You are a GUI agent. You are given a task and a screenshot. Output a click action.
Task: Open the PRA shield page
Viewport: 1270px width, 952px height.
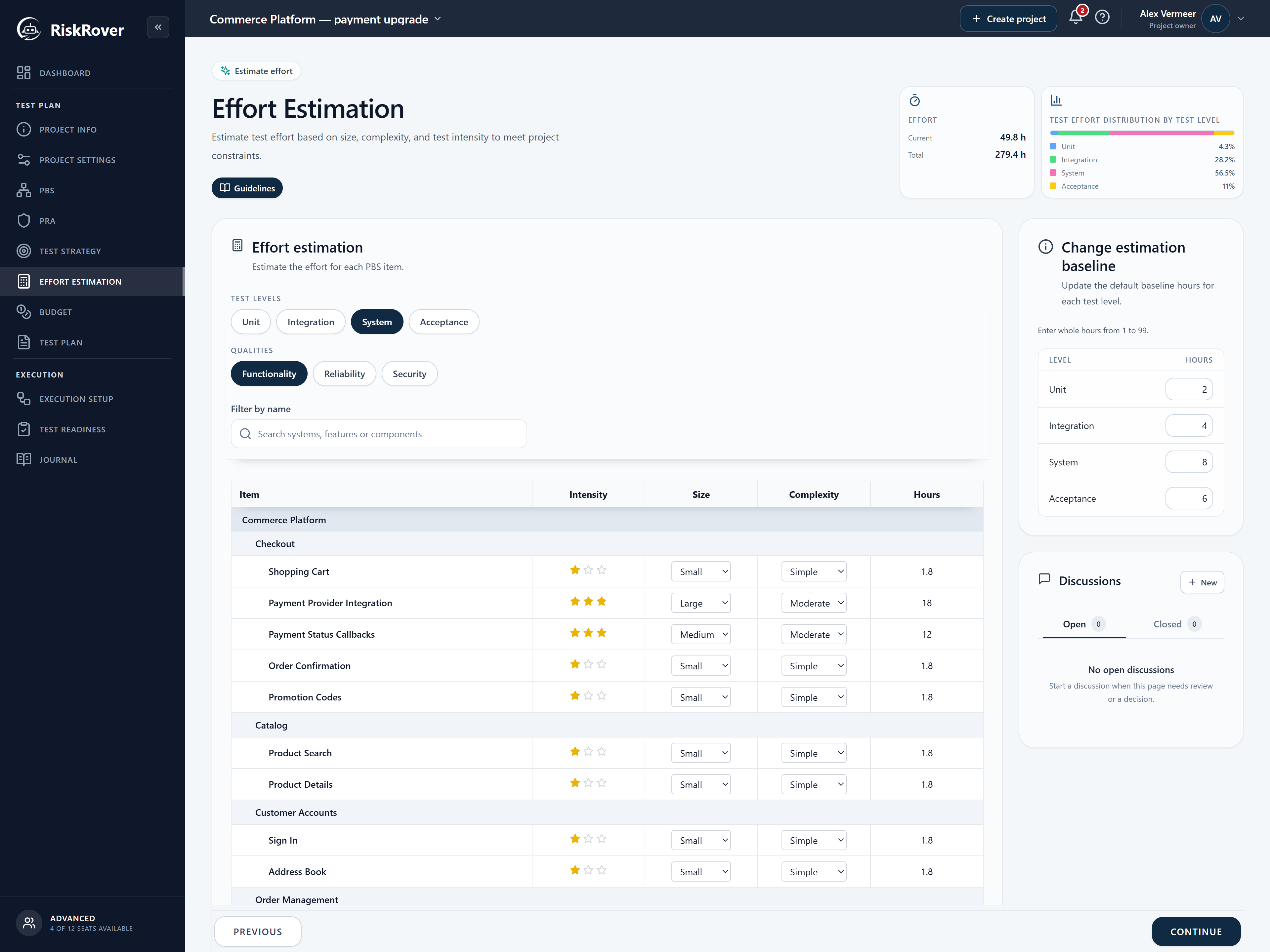tap(92, 221)
